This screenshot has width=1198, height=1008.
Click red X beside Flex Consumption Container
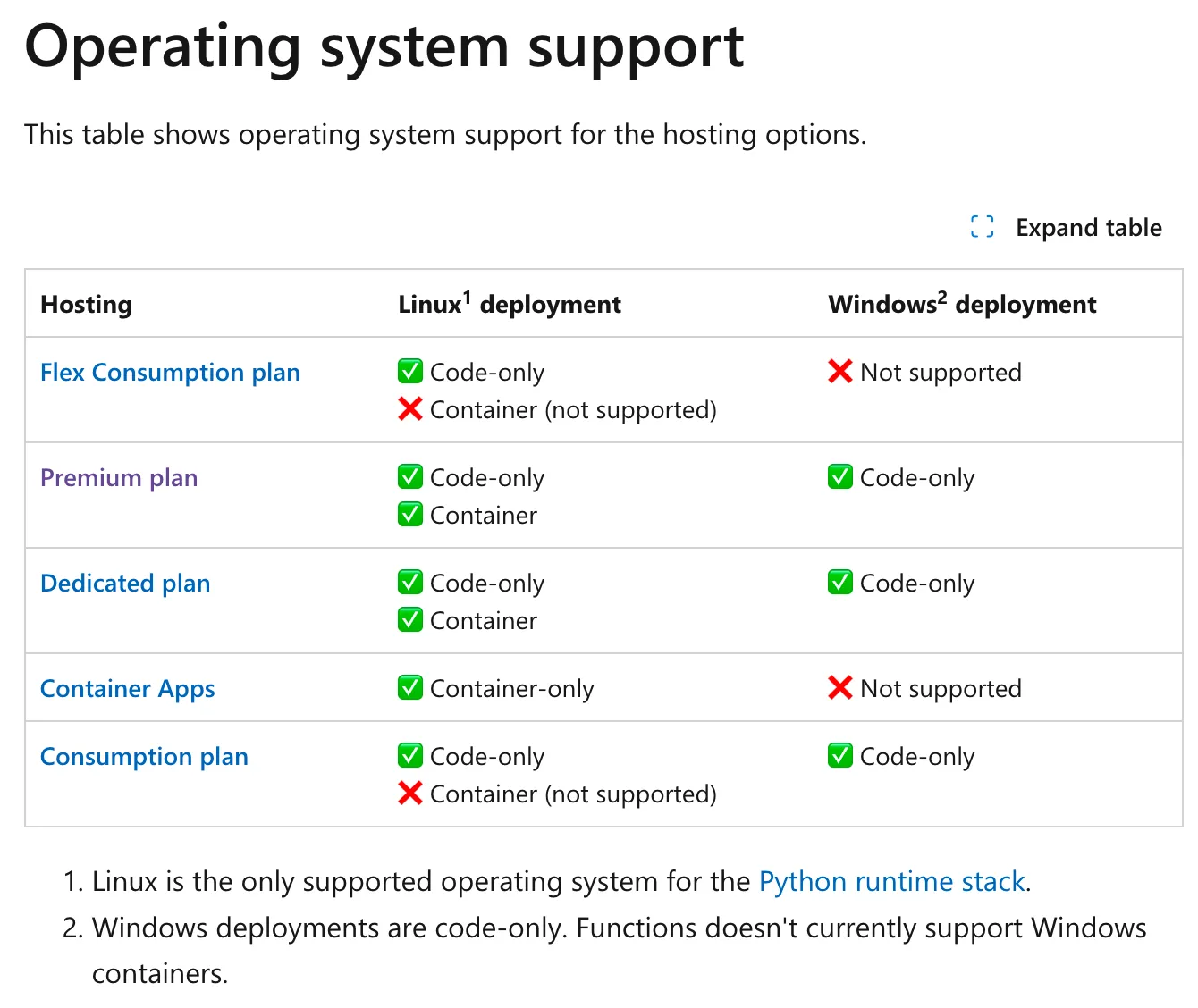410,409
